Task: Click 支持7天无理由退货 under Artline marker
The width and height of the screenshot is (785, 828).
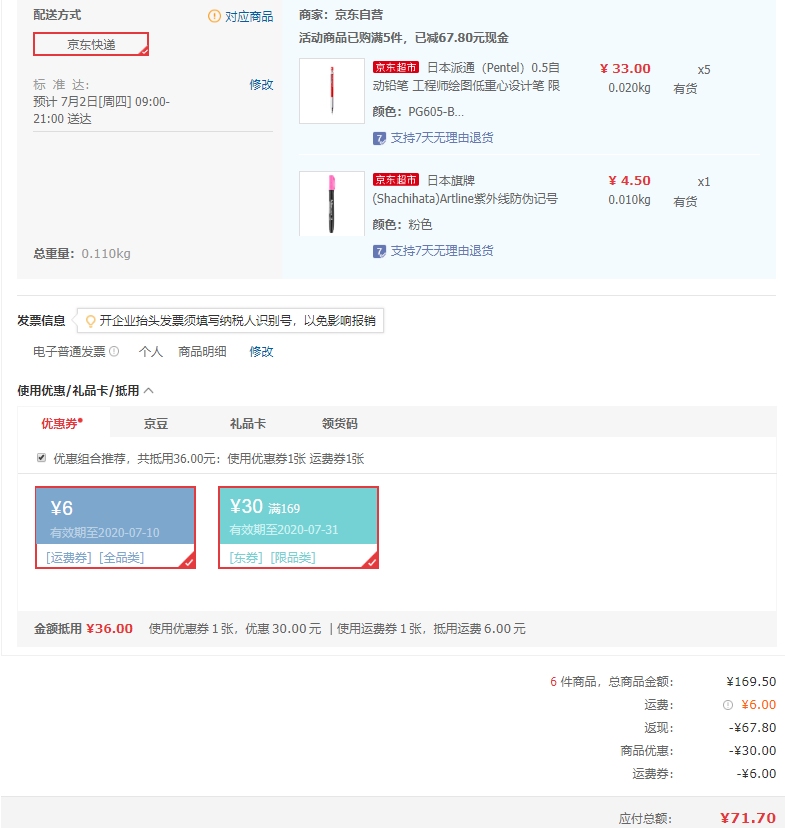Action: [442, 251]
